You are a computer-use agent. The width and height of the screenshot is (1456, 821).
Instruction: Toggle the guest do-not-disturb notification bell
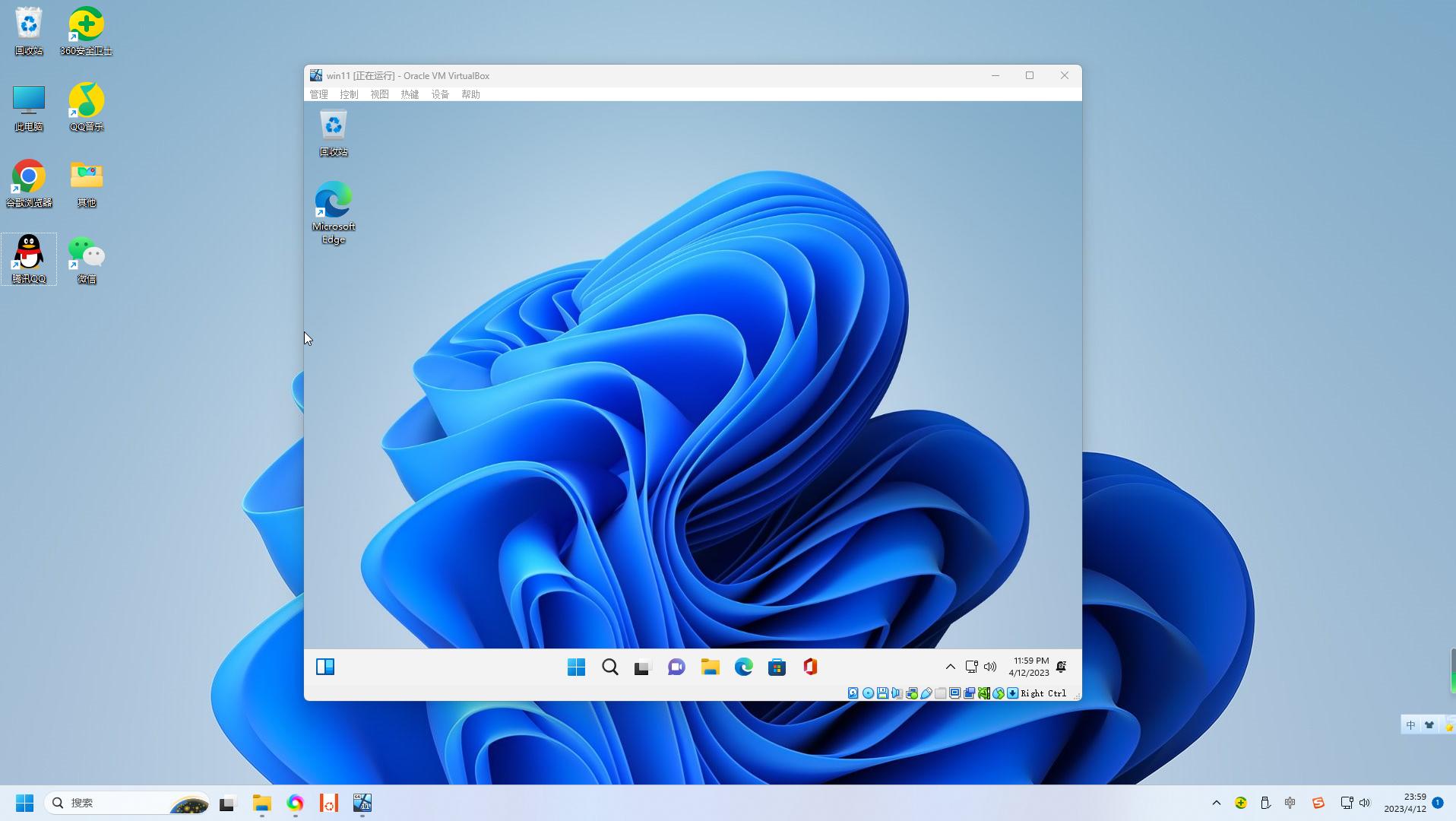[x=1062, y=667]
